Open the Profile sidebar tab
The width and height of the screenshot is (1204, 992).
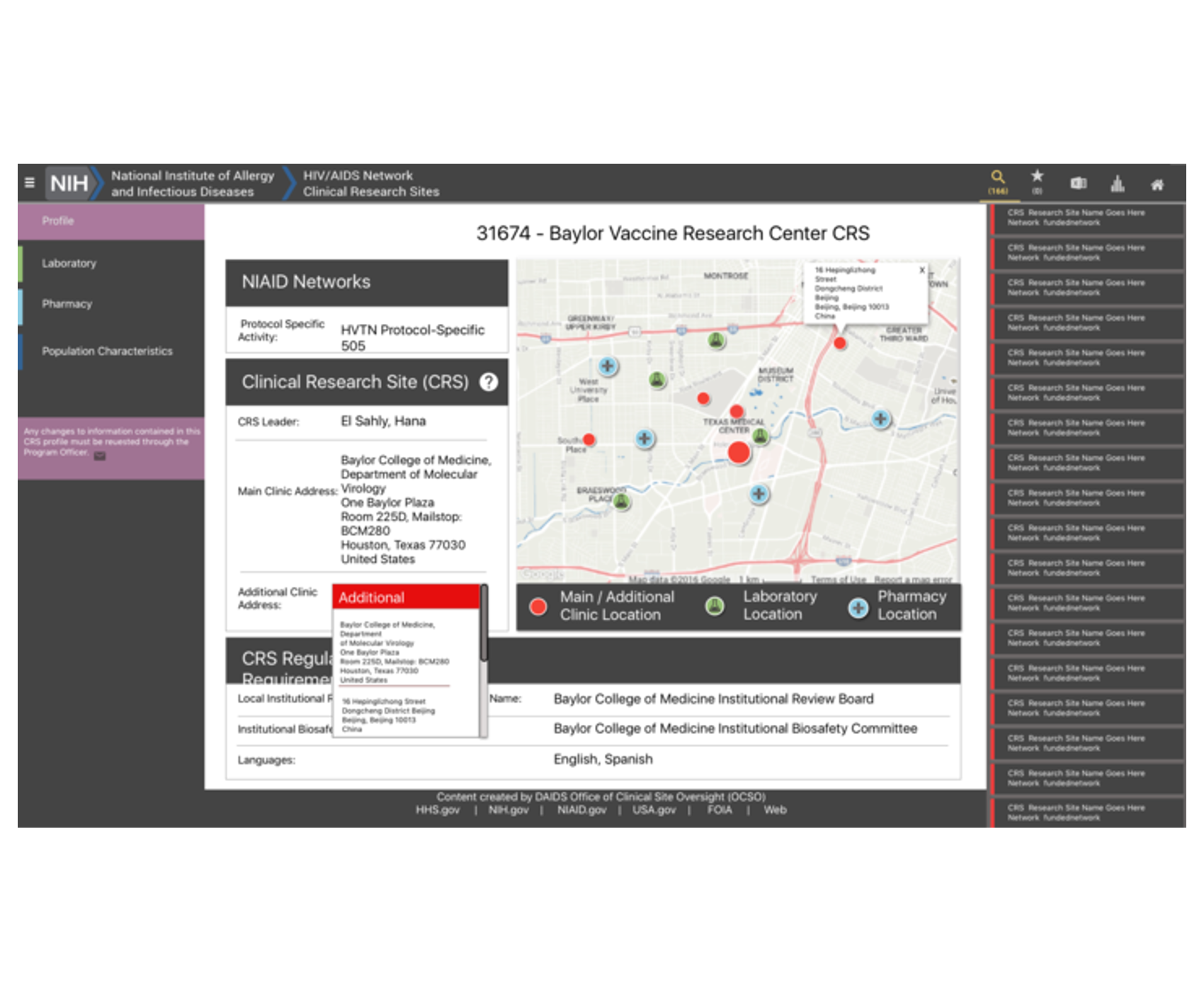point(111,221)
